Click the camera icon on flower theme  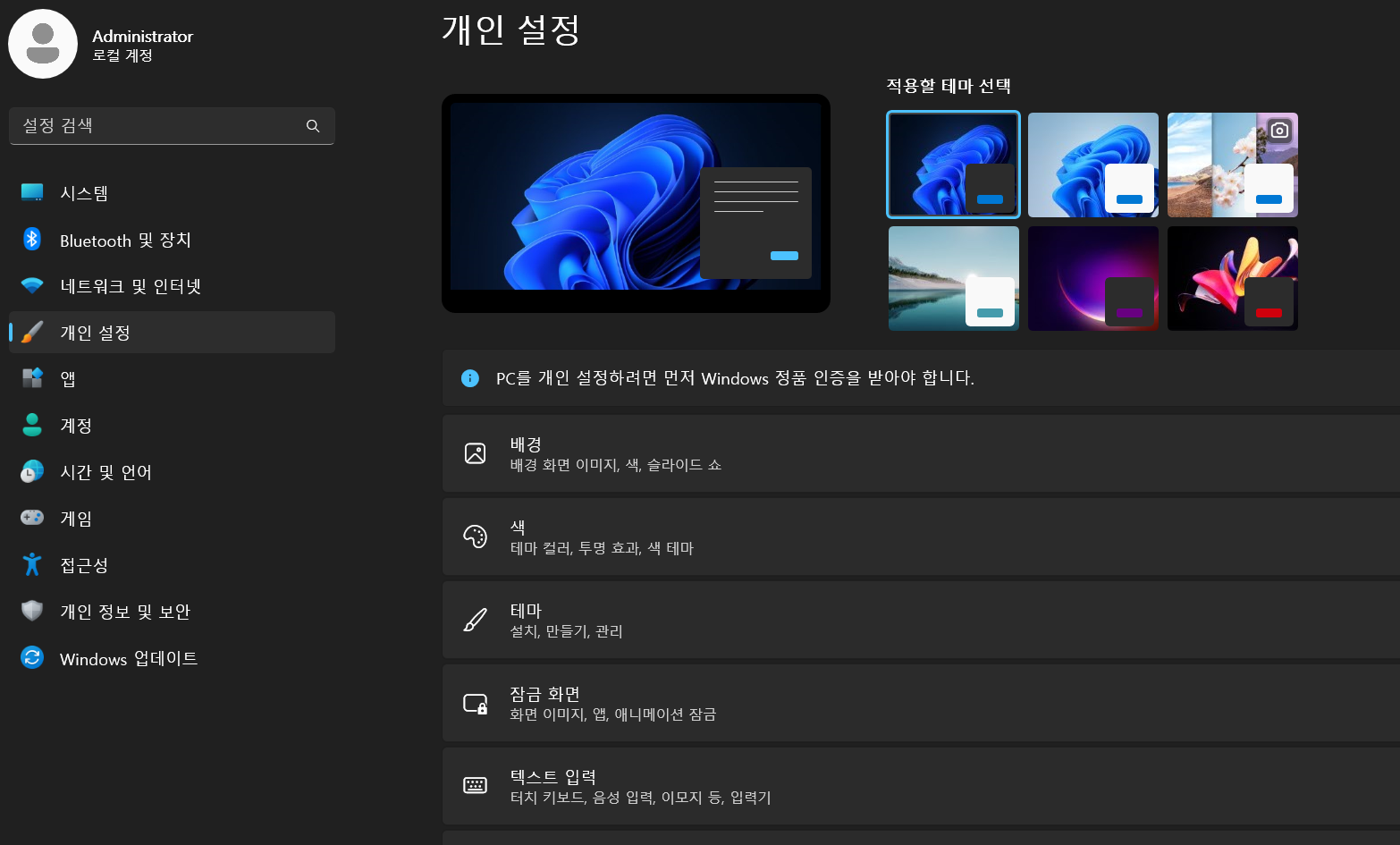pos(1279,131)
